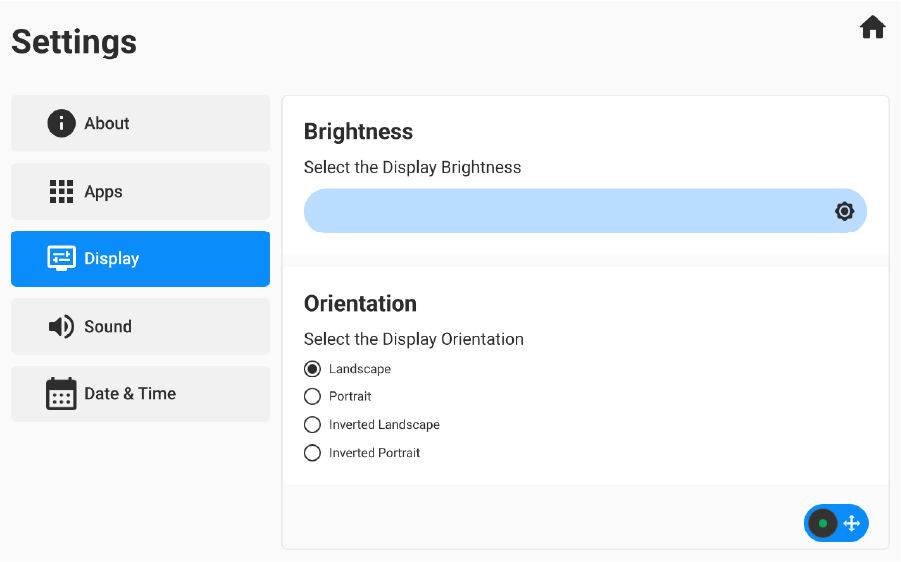The image size is (901, 562).
Task: Pick the Inverted Portrait orientation
Action: pos(312,453)
